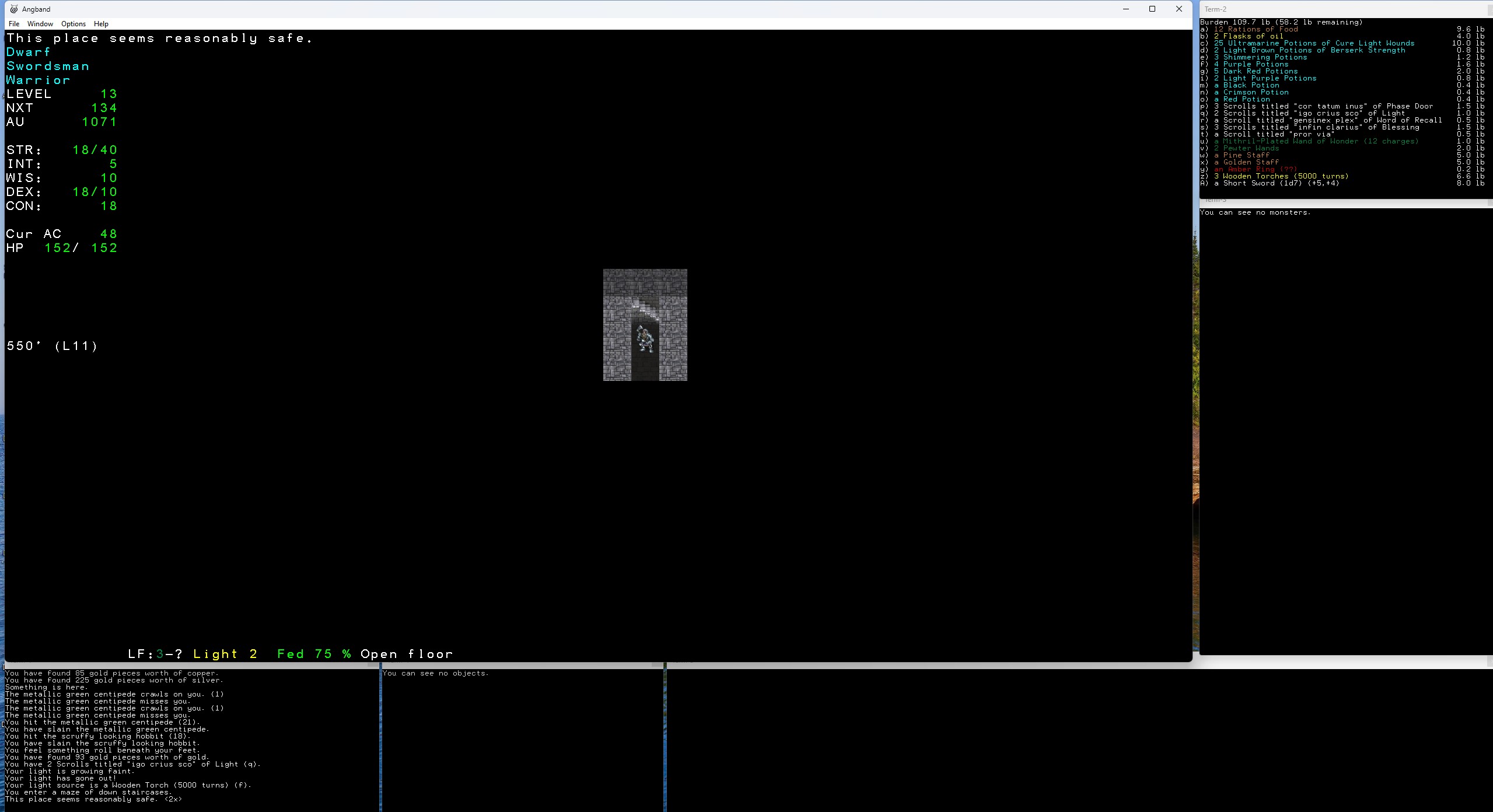Click the dungeon depth 550' (L11) indicator
Image resolution: width=1493 pixels, height=812 pixels.
(x=52, y=346)
